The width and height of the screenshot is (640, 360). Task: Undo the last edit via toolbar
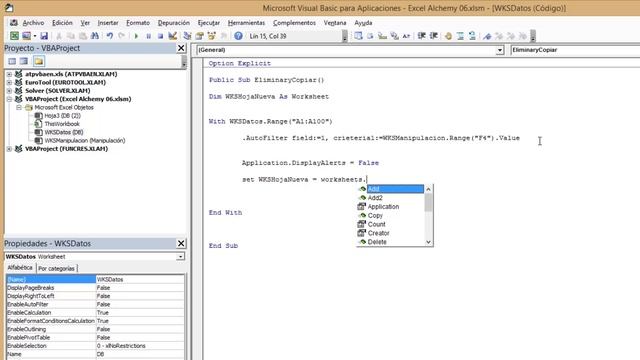click(x=110, y=36)
